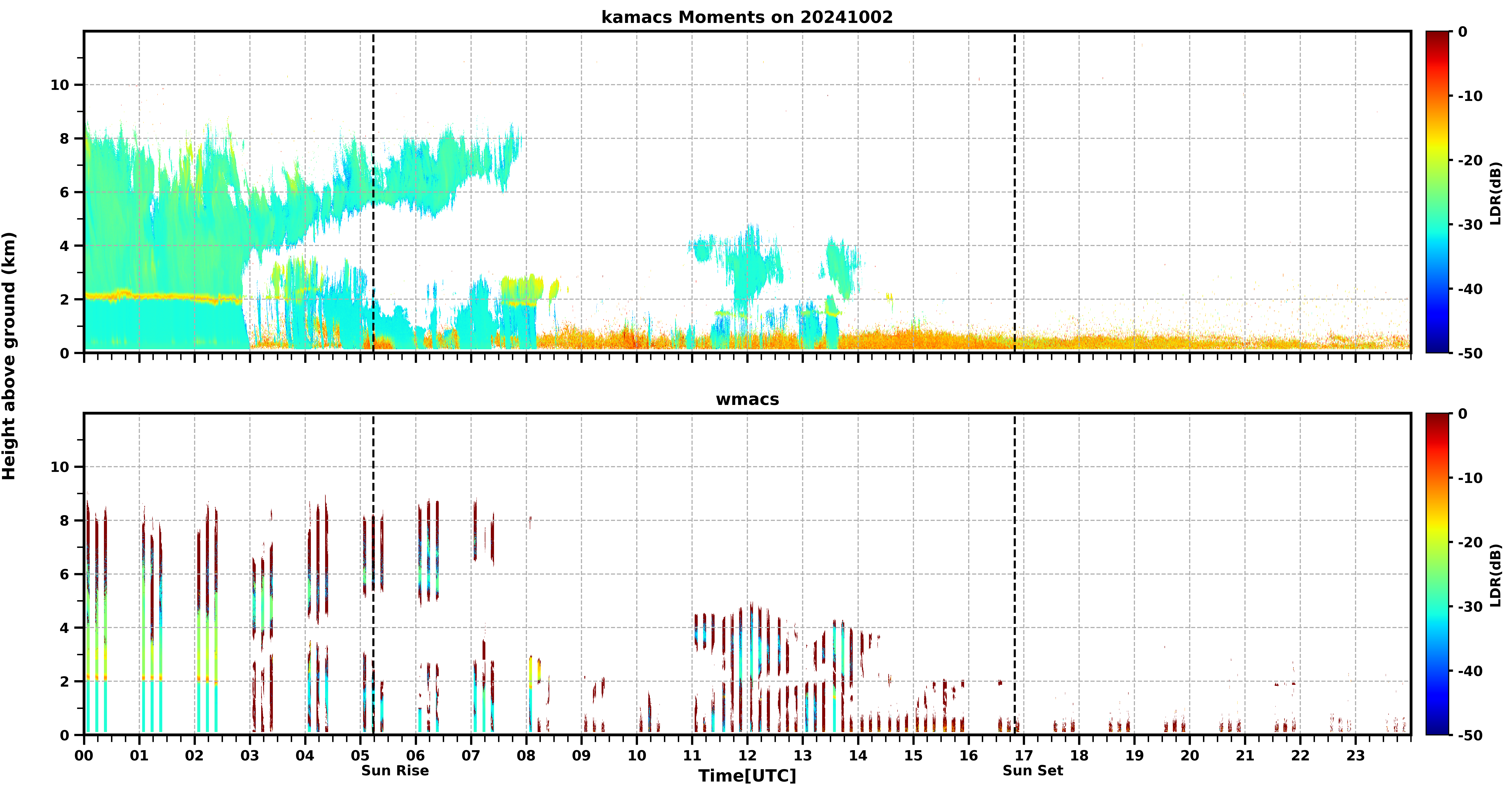The image size is (1512, 795).
Task: Click the 12 hour tick label
Action: coord(747,756)
